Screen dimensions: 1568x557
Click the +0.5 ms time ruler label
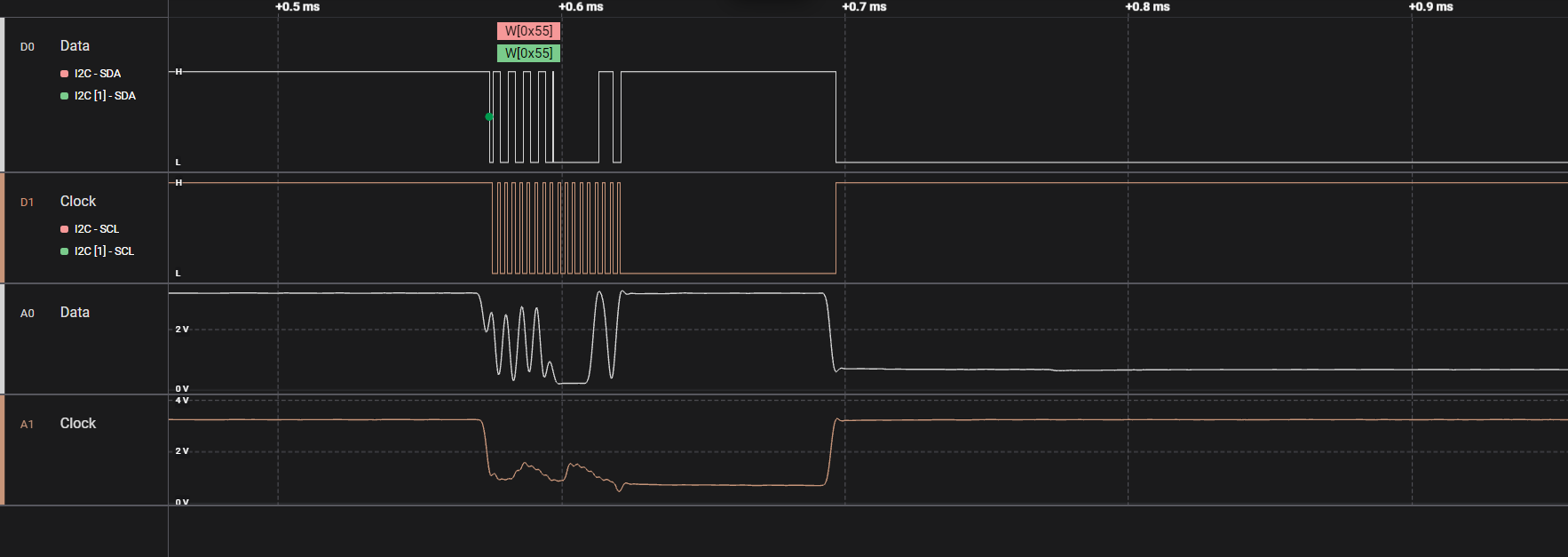pos(297,7)
